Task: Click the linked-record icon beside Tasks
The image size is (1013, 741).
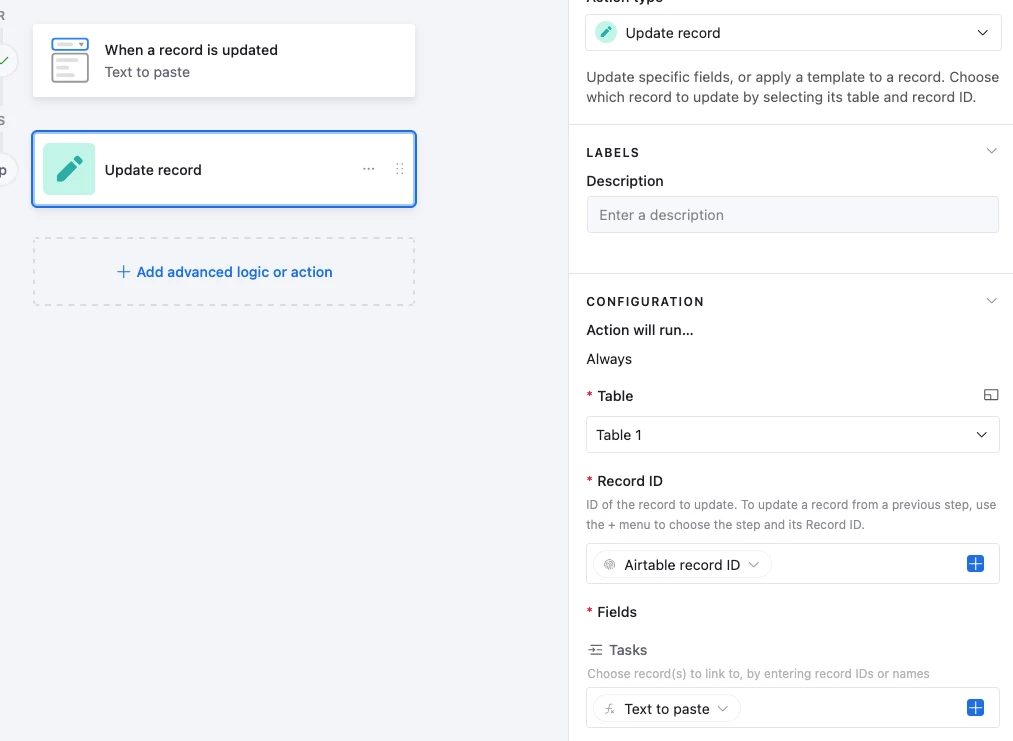Action: [x=595, y=650]
